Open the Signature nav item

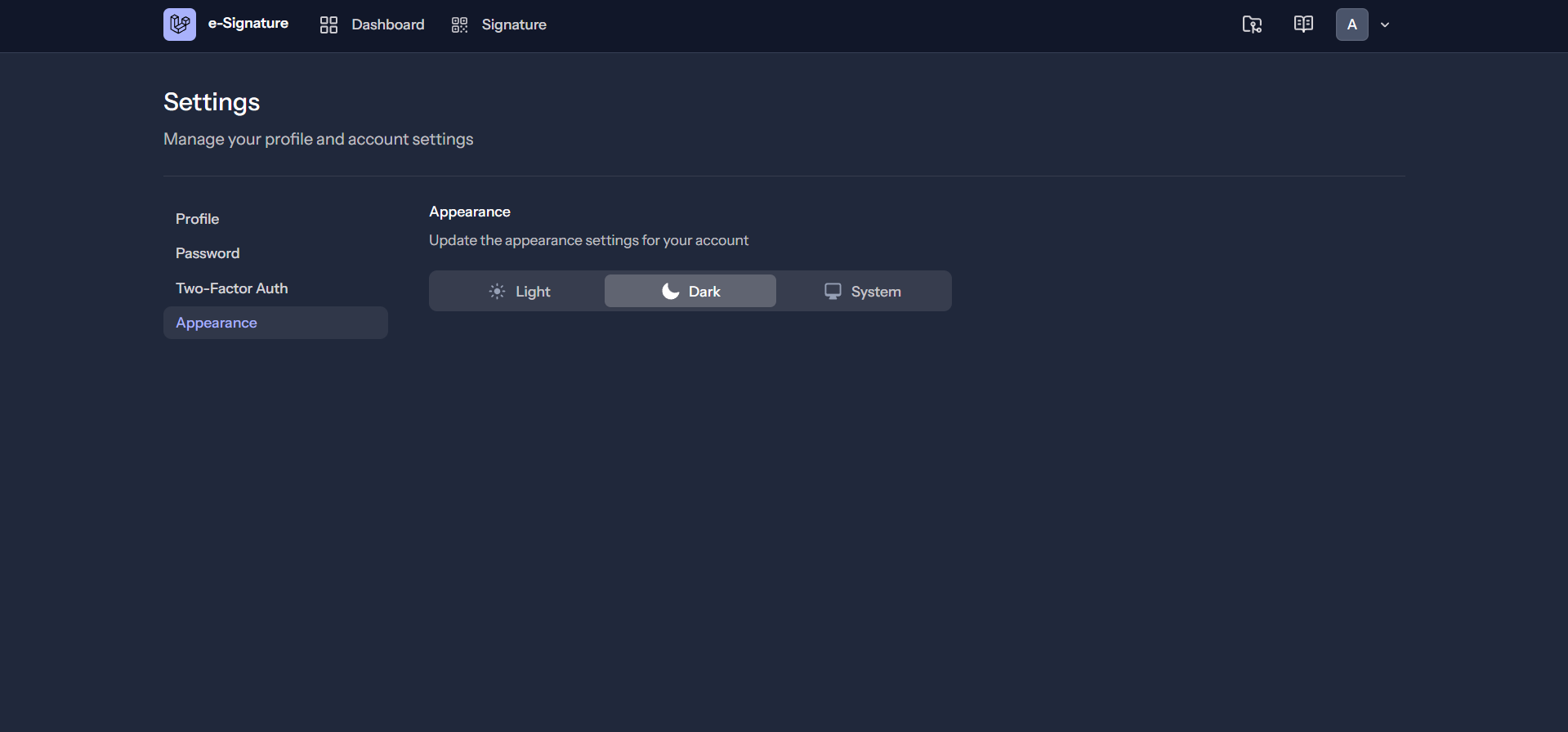coord(513,25)
